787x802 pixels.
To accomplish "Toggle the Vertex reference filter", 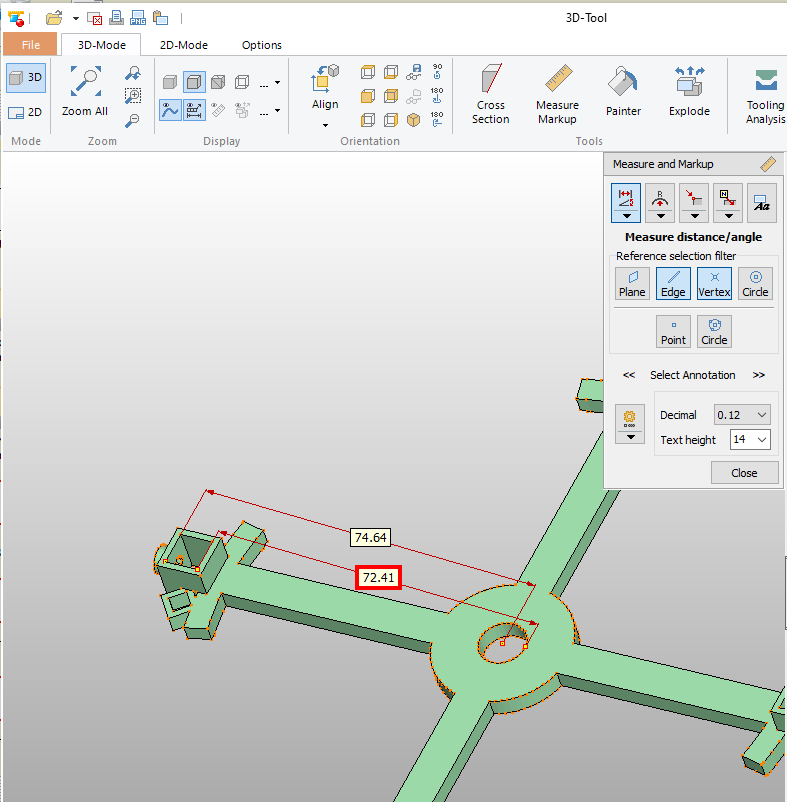I will (x=714, y=284).
